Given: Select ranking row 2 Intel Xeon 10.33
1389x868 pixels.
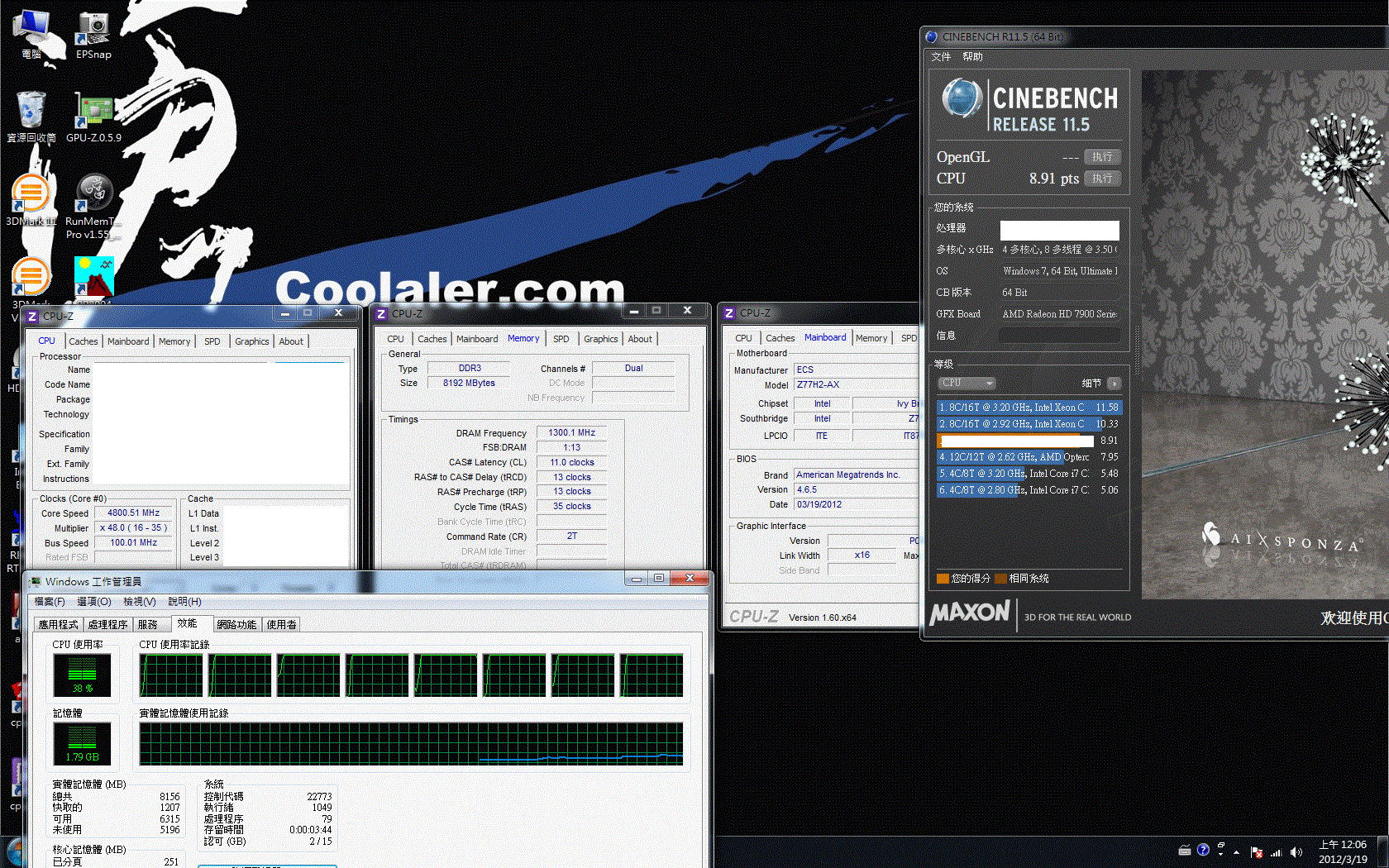Looking at the screenshot, I should click(1029, 424).
